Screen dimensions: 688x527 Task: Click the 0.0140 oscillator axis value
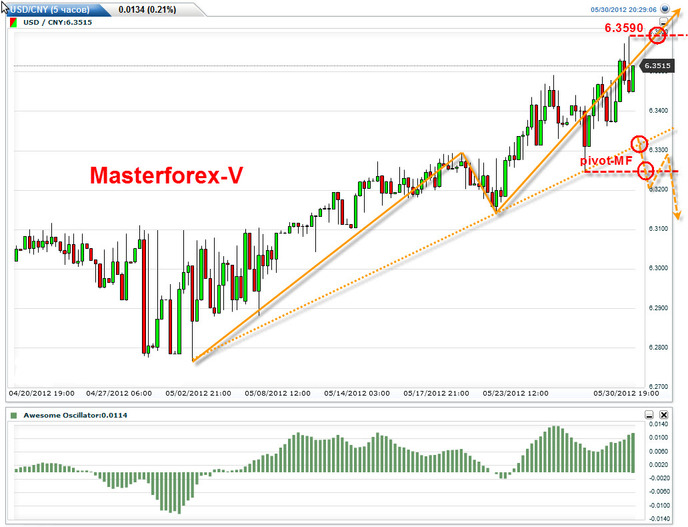click(x=659, y=424)
